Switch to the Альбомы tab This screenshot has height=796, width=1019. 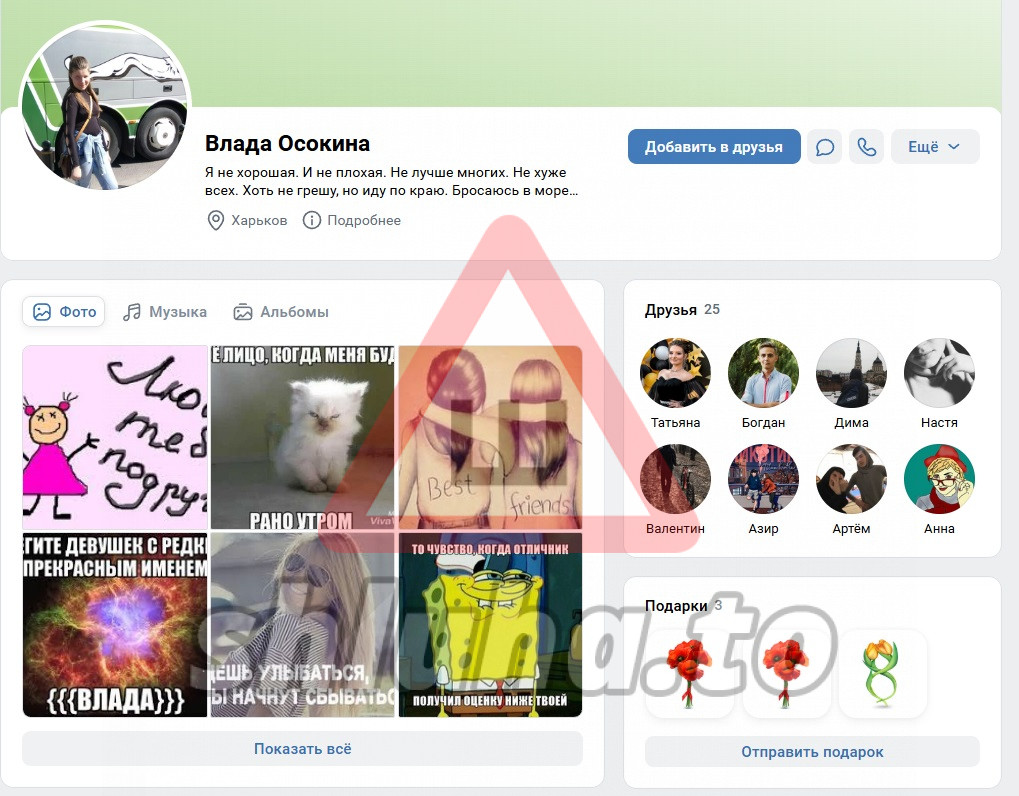pyautogui.click(x=281, y=312)
